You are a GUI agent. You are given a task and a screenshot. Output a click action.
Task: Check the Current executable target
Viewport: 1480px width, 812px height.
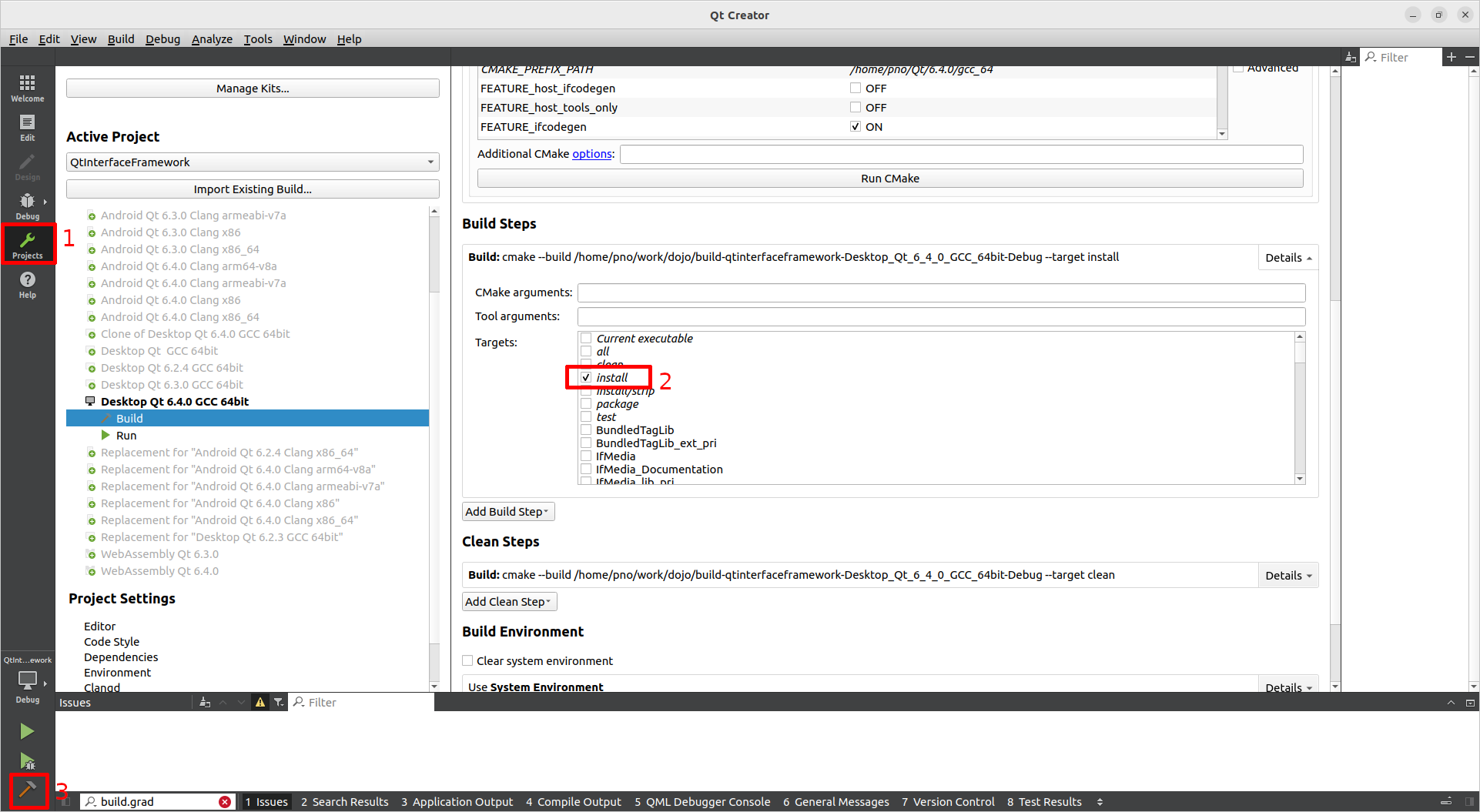click(586, 338)
